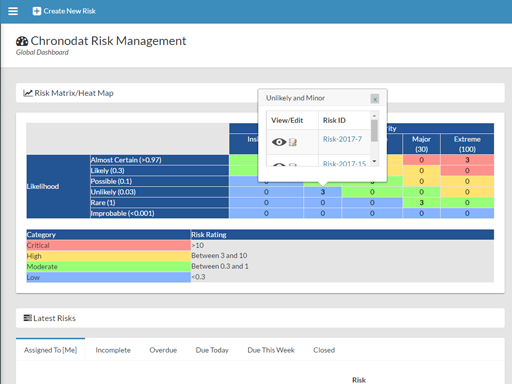Screen dimensions: 512x384
Task: Click the Moderate green category swatch
Action: tap(109, 267)
